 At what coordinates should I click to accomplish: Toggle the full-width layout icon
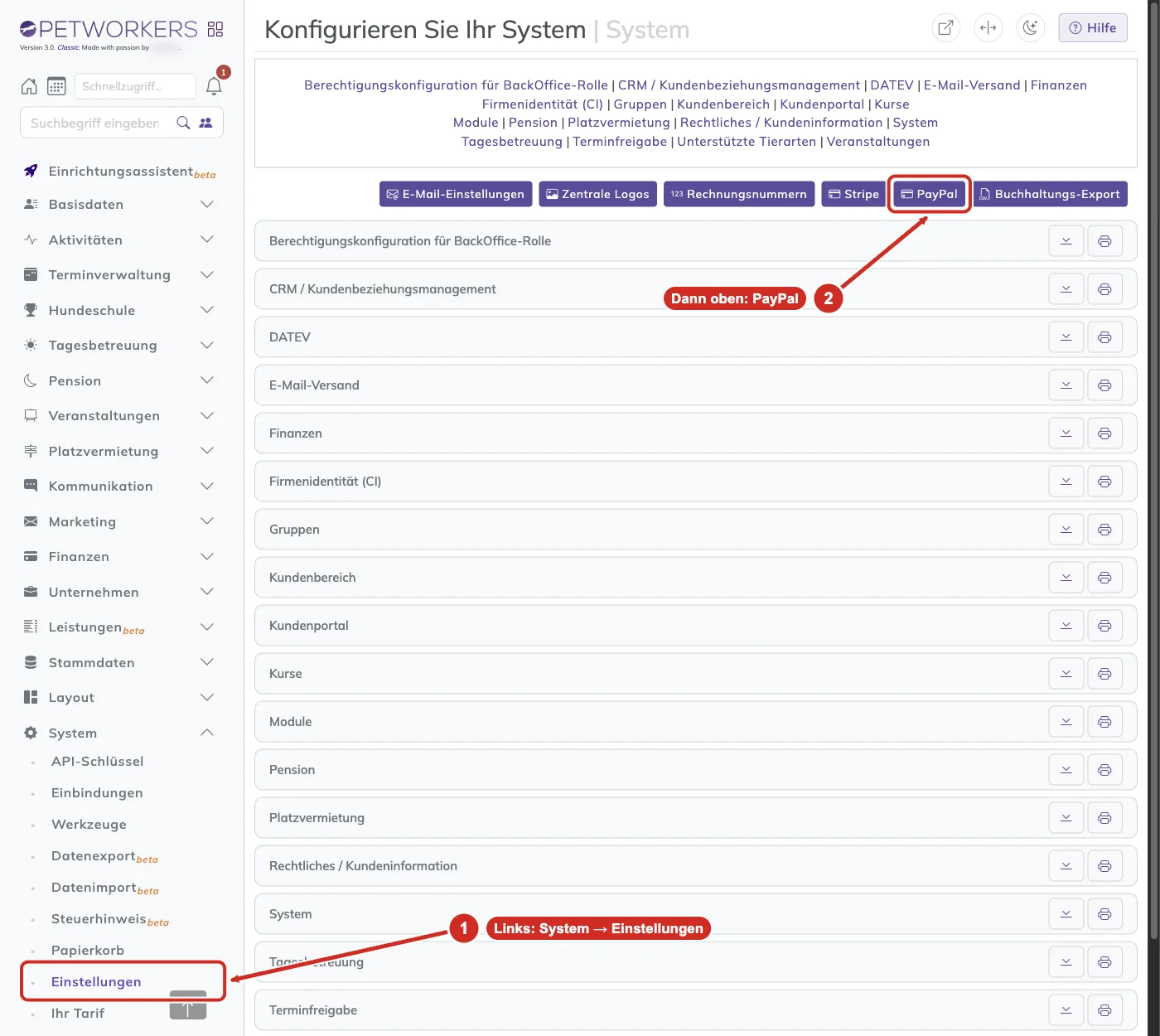click(988, 27)
